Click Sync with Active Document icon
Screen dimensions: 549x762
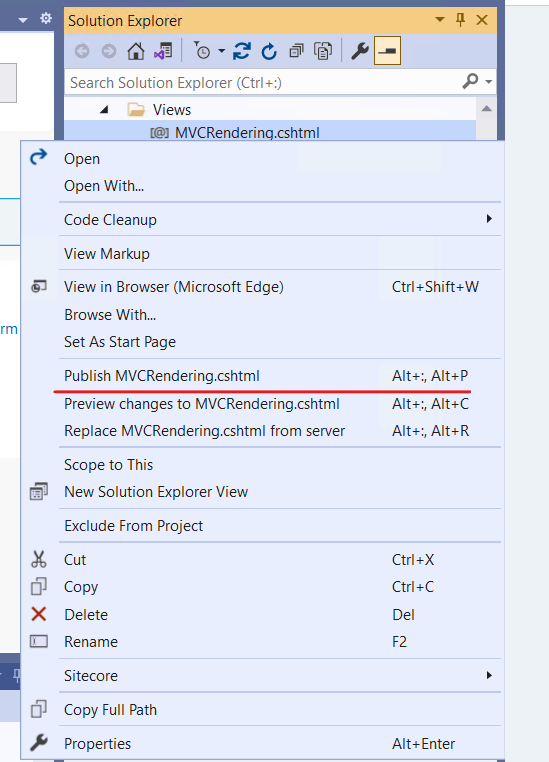[241, 51]
